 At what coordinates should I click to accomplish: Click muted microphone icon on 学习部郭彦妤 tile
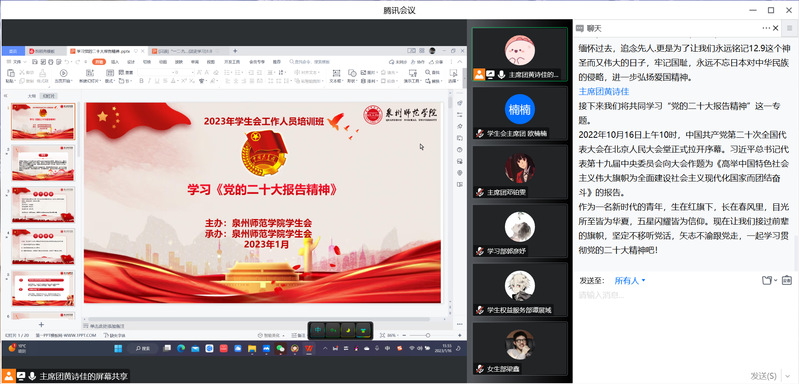(480, 251)
